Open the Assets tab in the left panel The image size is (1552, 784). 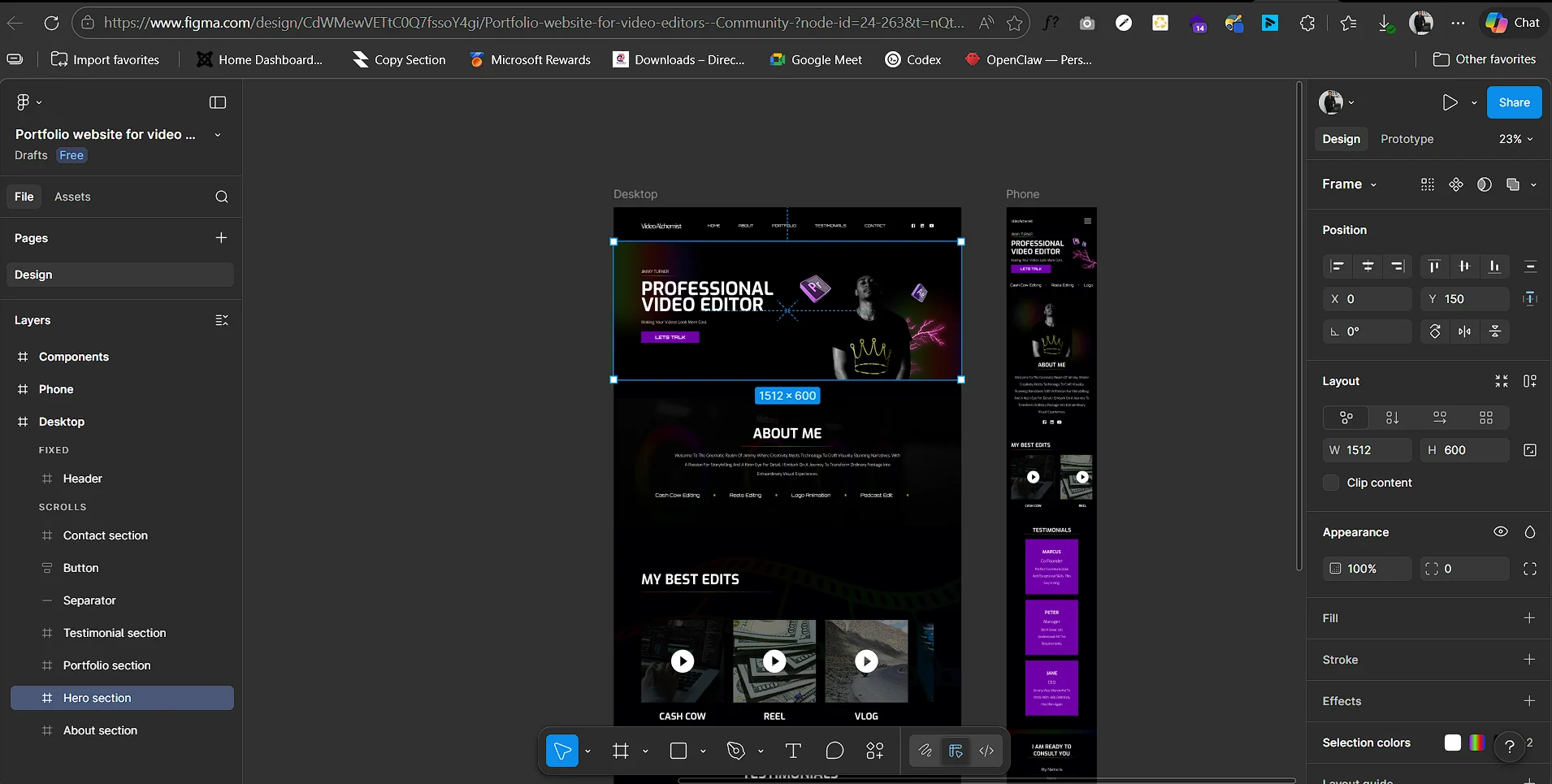point(73,196)
